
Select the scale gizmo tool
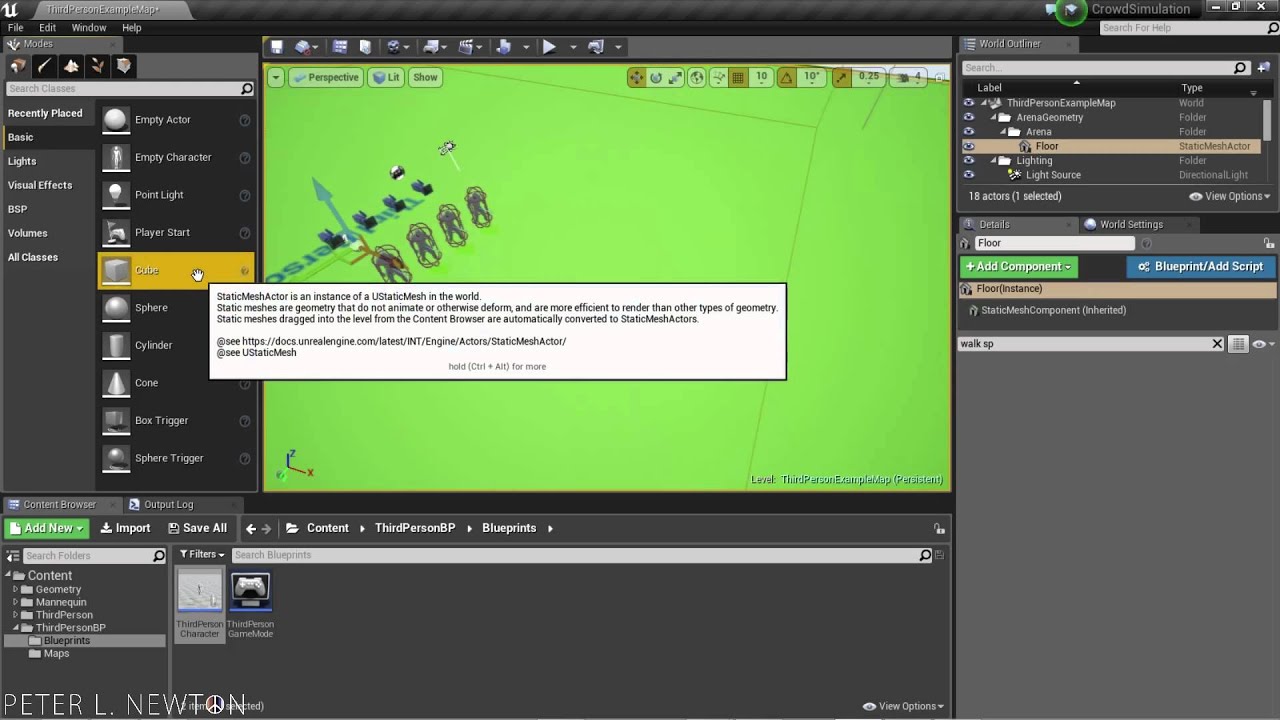click(676, 77)
